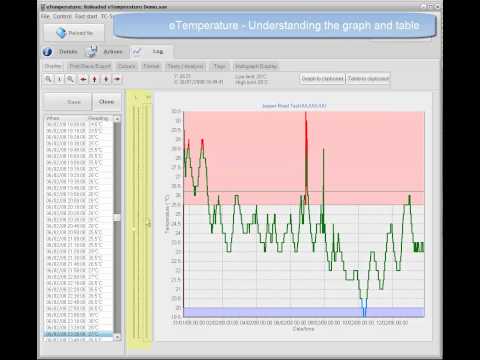Screen dimensions: 480x360
Task: Click the red left arrow pan icon
Action: click(x=83, y=79)
